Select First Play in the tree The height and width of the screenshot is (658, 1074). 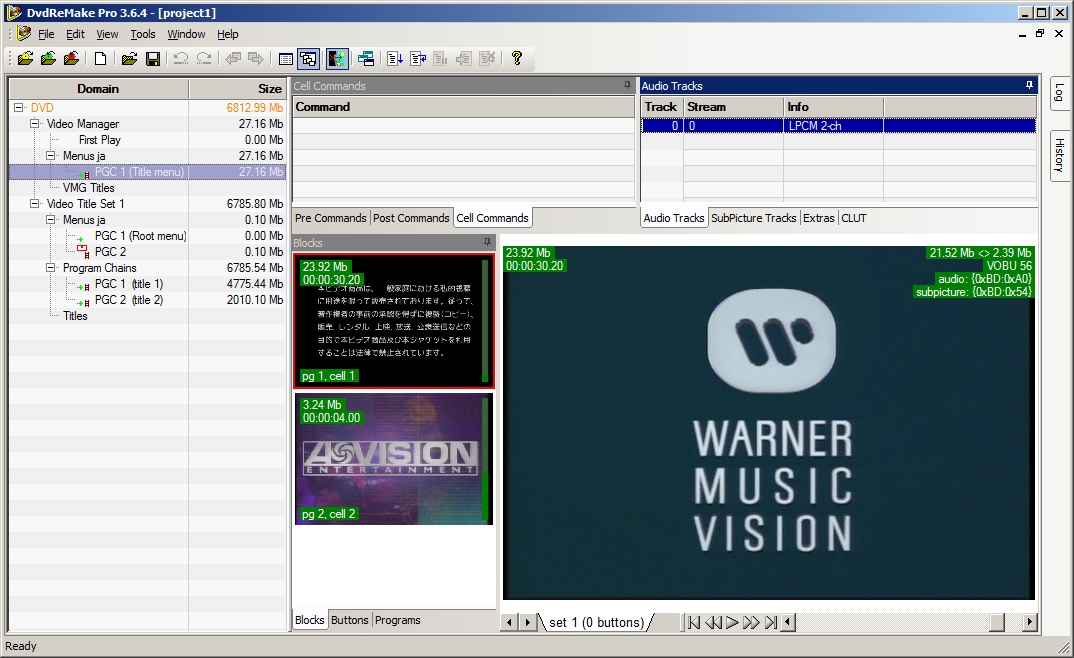[x=99, y=140]
